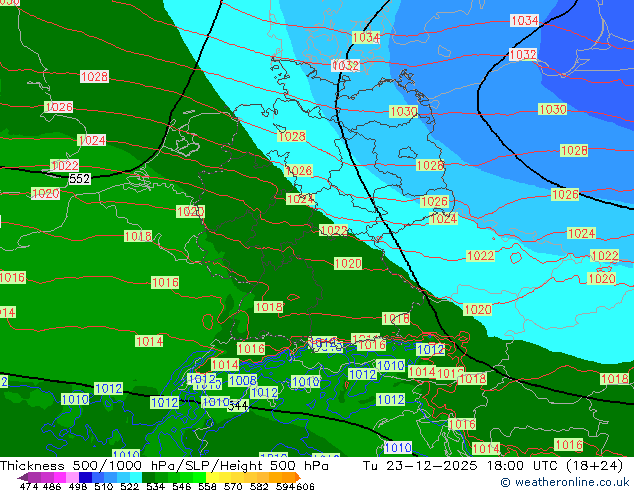Click the 552 height contour label

[79, 179]
